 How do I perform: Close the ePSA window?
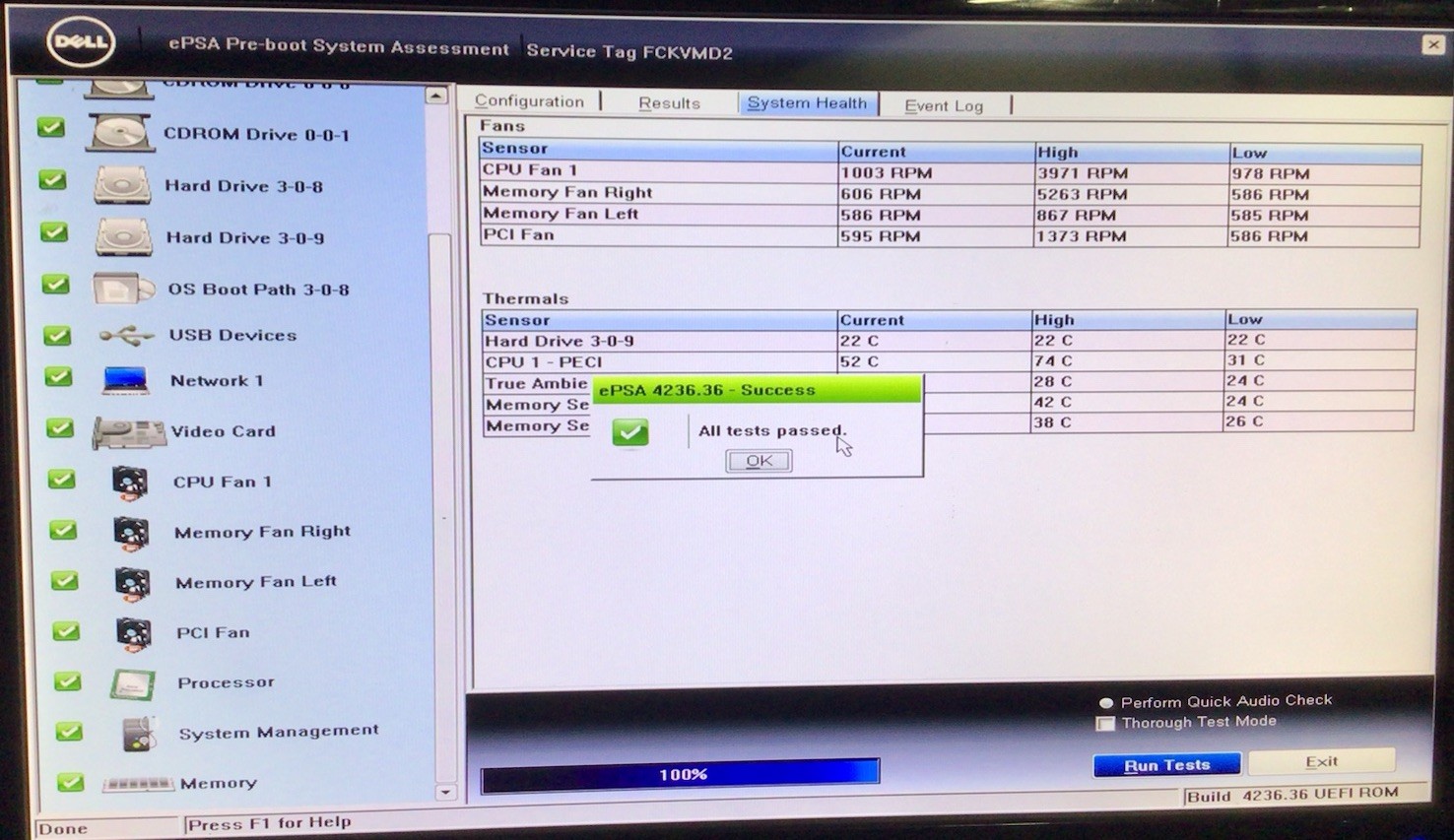click(1433, 44)
